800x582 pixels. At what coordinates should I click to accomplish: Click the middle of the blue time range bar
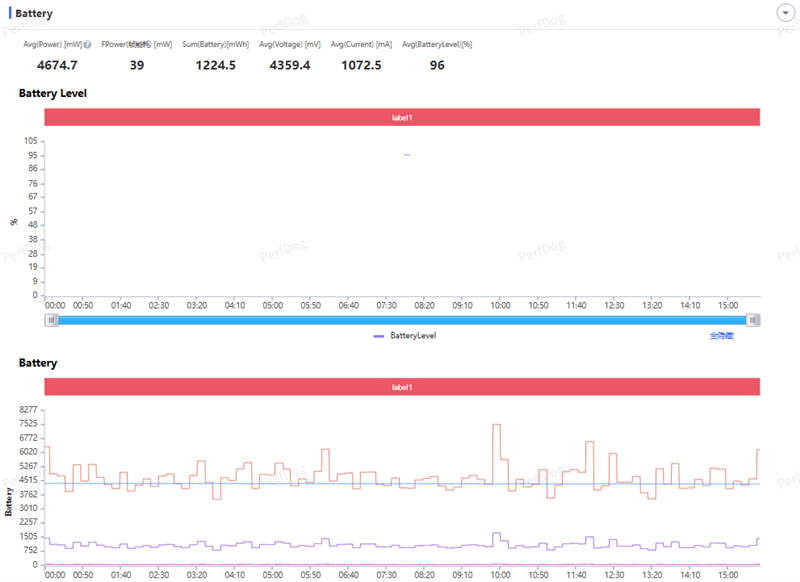[x=402, y=320]
